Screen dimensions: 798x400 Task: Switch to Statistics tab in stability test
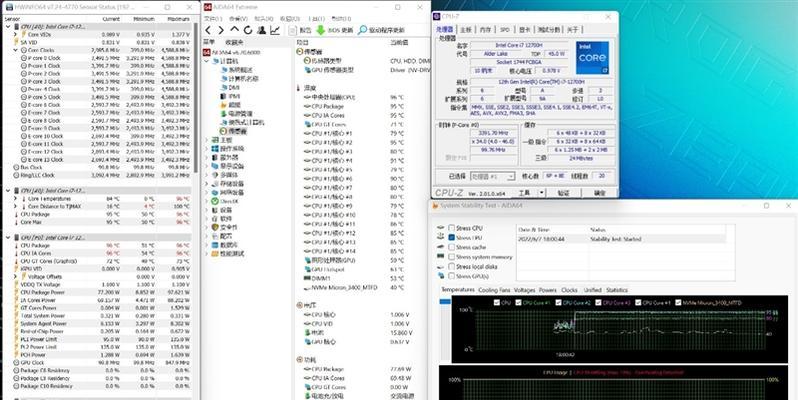(617, 290)
